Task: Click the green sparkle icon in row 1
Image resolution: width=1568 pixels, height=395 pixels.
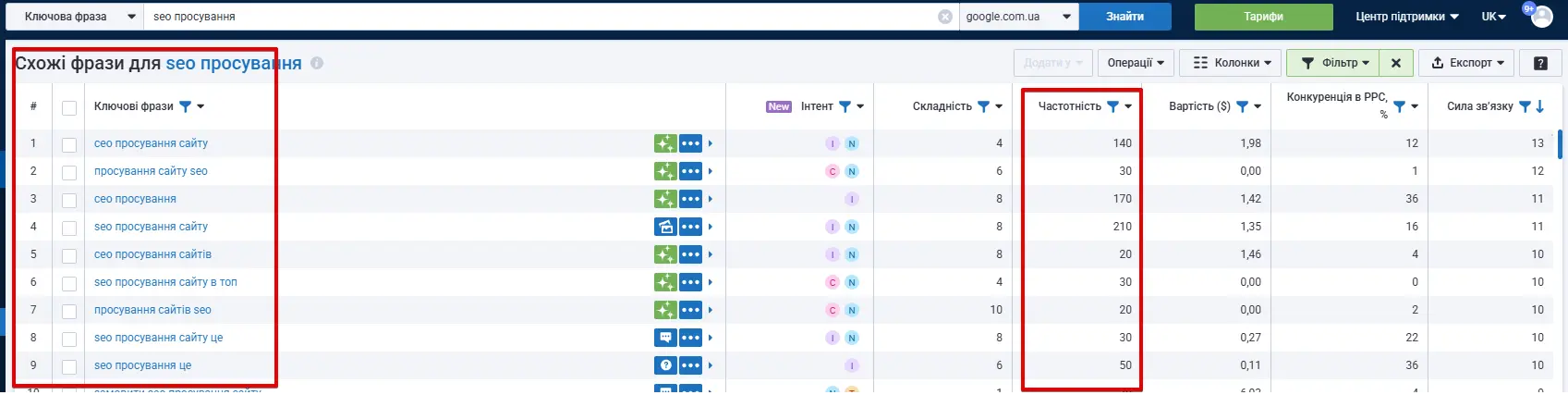Action: pyautogui.click(x=665, y=143)
